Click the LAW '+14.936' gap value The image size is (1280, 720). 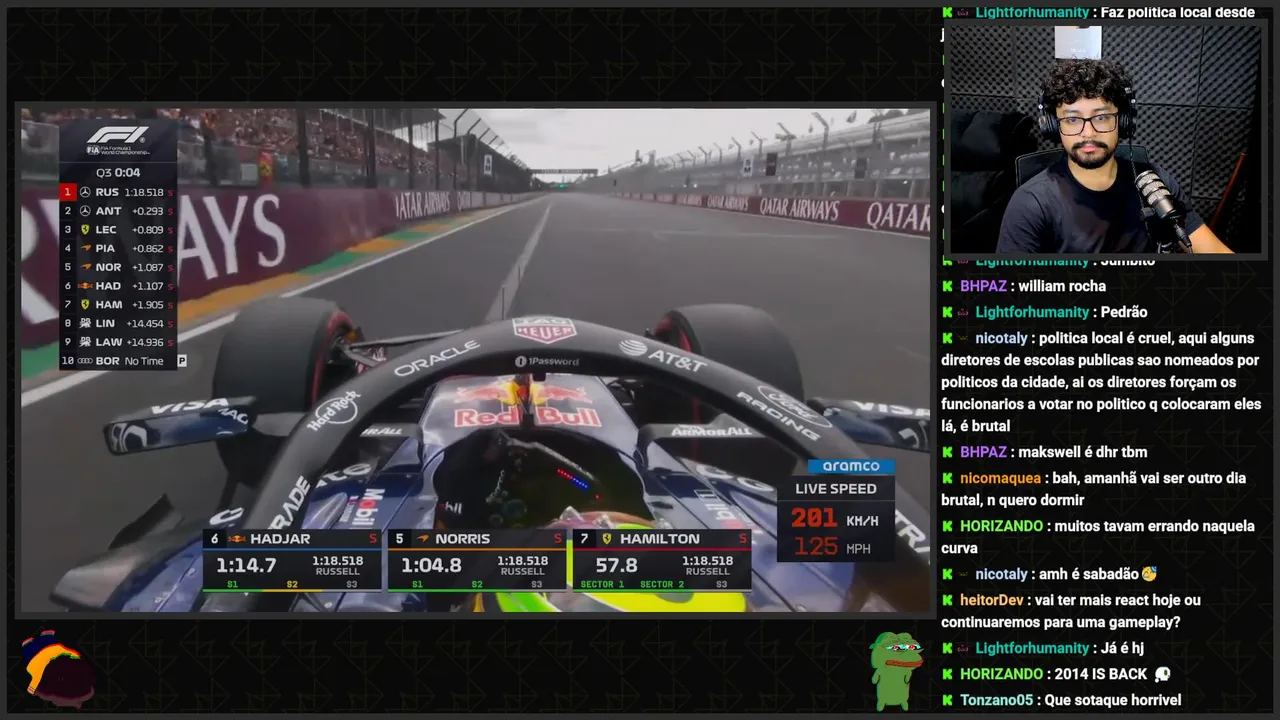coord(145,342)
